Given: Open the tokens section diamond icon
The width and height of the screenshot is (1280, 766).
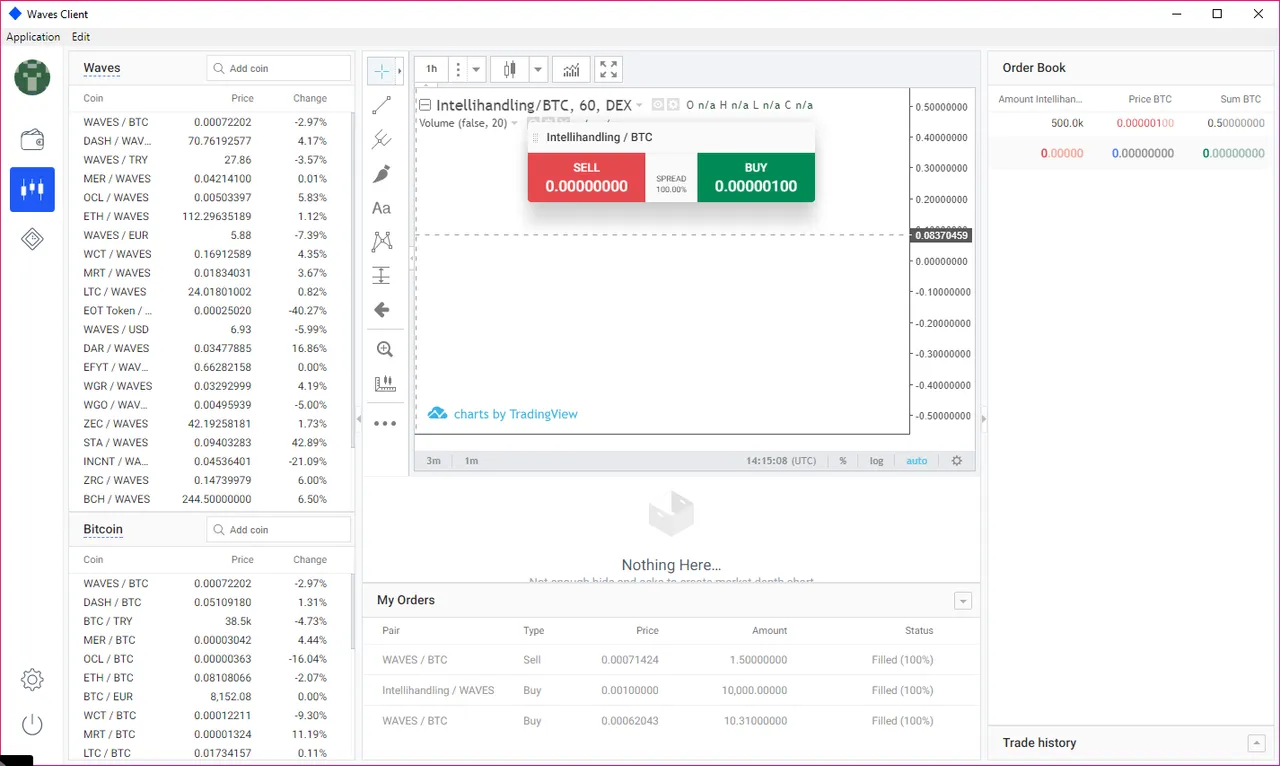Looking at the screenshot, I should [x=32, y=239].
